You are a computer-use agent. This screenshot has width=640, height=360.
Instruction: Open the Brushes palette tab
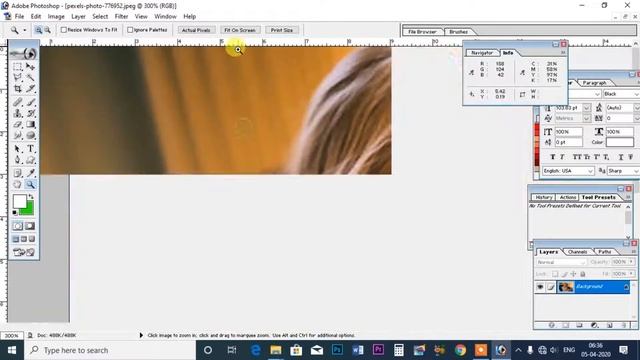[458, 31]
